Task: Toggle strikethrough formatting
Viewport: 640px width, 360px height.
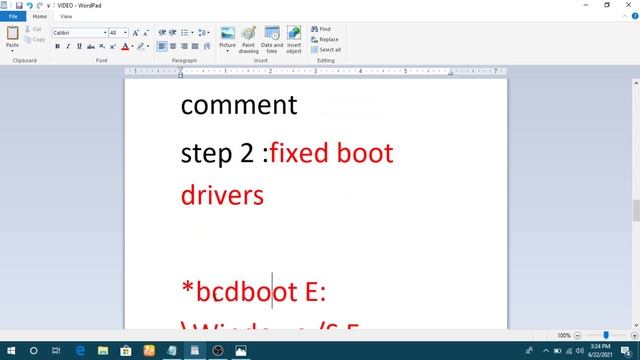Action: [x=91, y=46]
